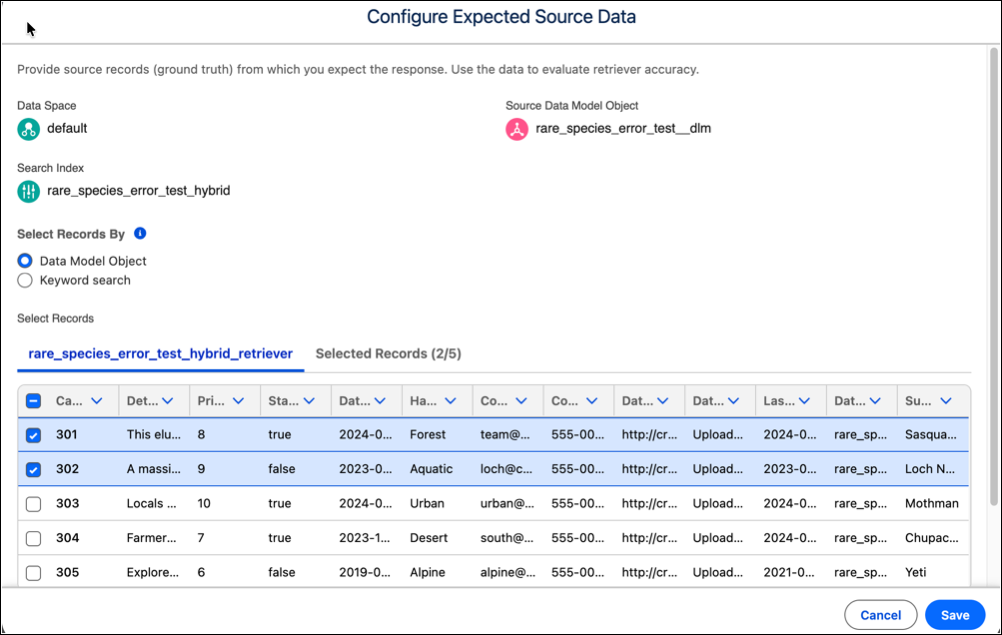This screenshot has width=1002, height=635.
Task: Toggle the select-all header checkbox
Action: click(x=33, y=401)
